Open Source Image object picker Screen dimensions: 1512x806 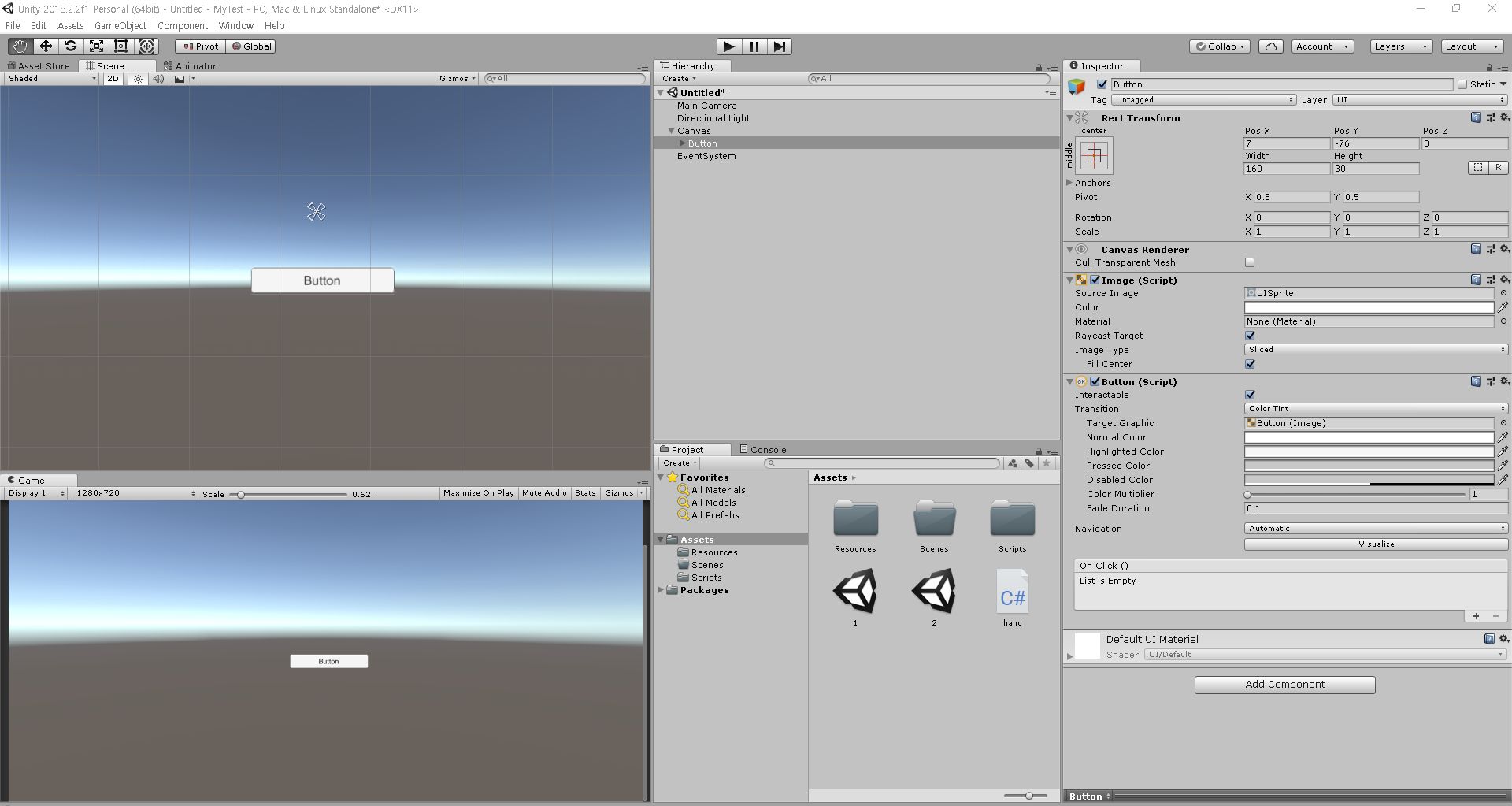tap(1503, 293)
